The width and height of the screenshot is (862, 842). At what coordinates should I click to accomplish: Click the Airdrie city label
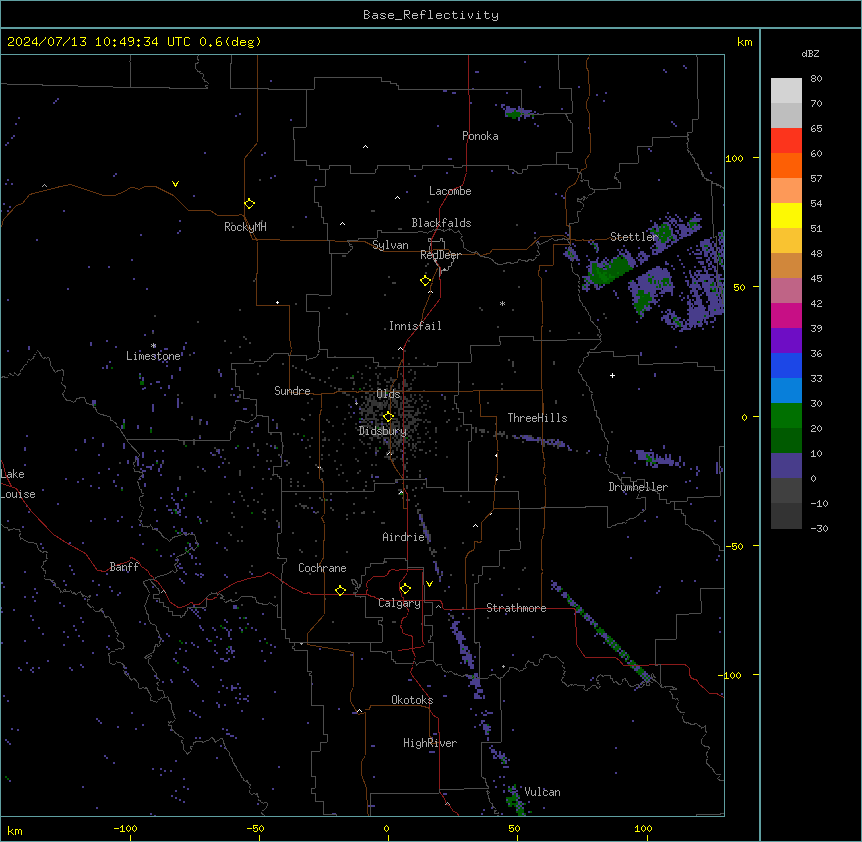(x=403, y=537)
